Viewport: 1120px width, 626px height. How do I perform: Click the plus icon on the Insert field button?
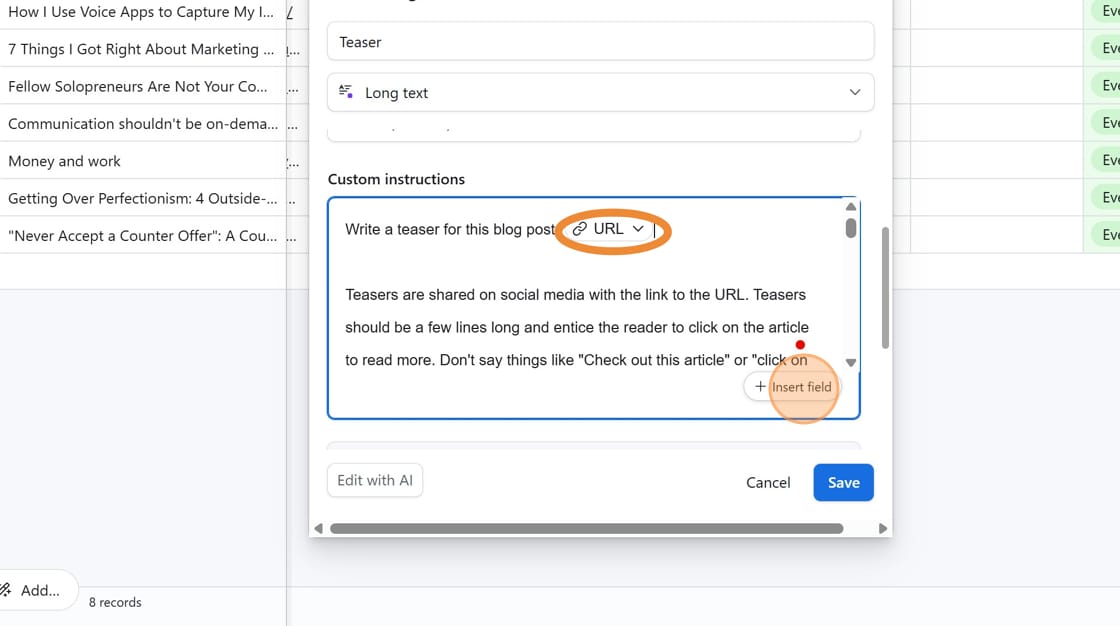(759, 386)
